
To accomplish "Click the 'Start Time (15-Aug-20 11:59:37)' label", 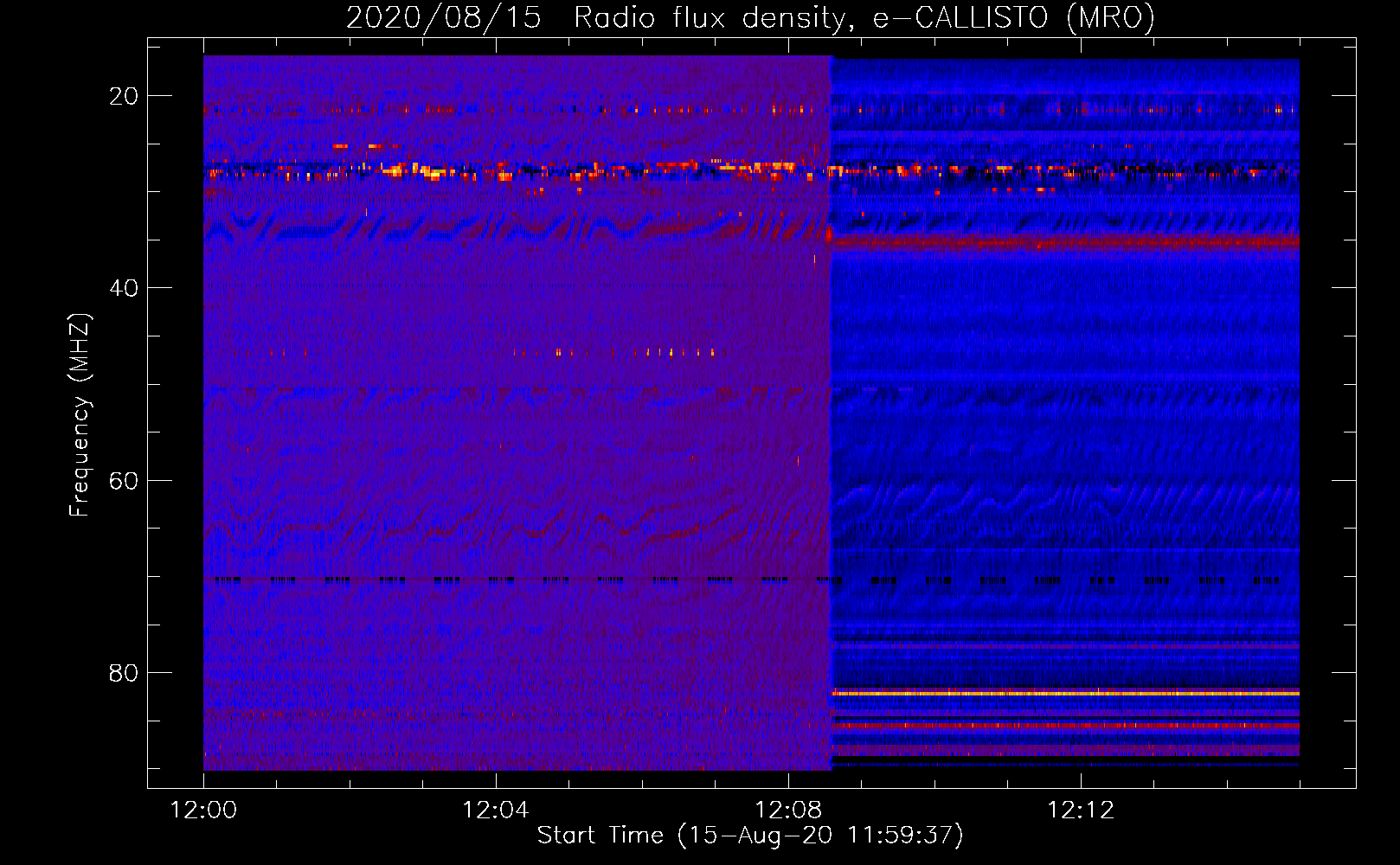I will [x=750, y=836].
